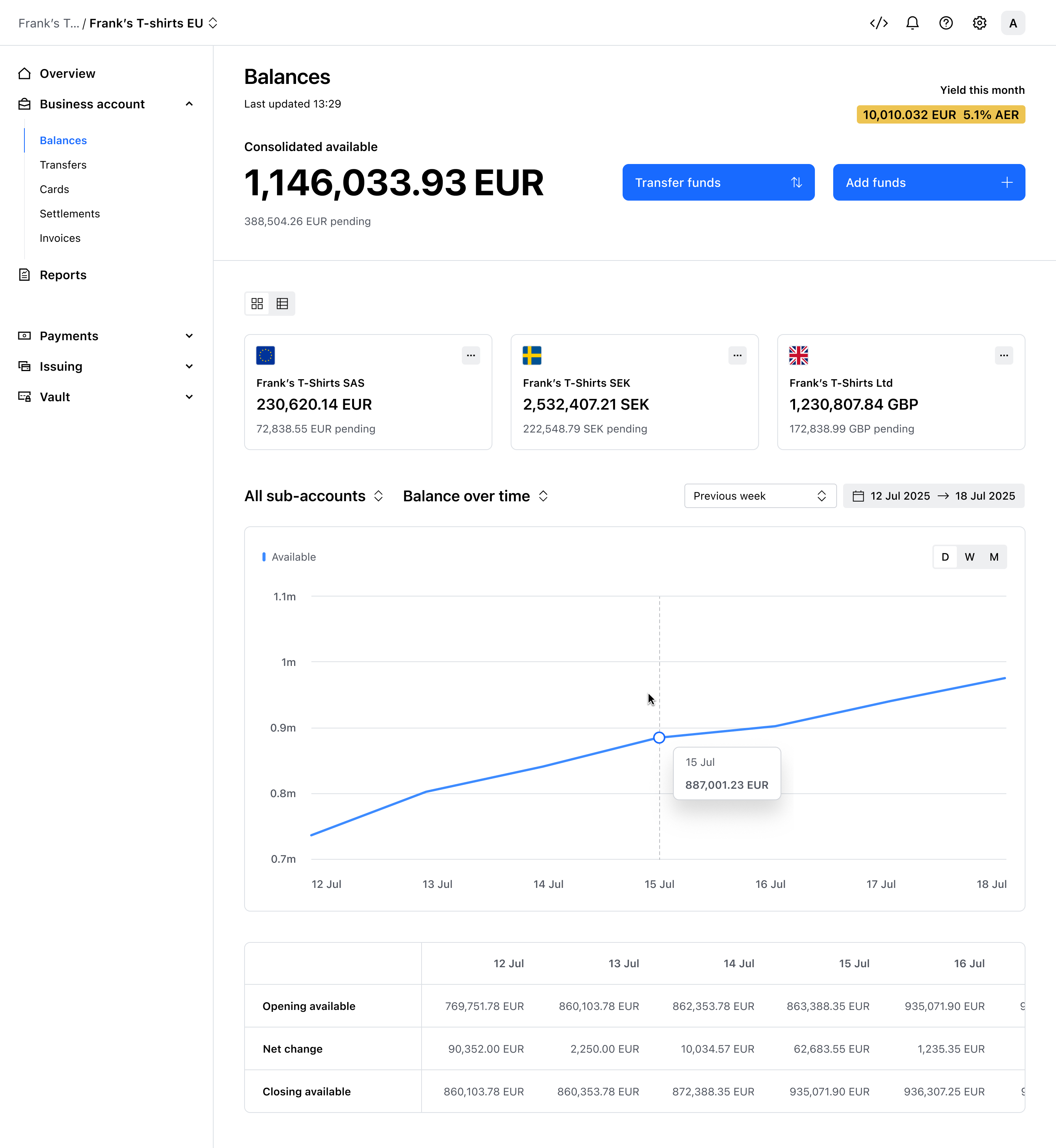Screen dimensions: 1056x1148
Task: Open more options on Frank's T-Shirts SEK card
Action: coord(737,355)
